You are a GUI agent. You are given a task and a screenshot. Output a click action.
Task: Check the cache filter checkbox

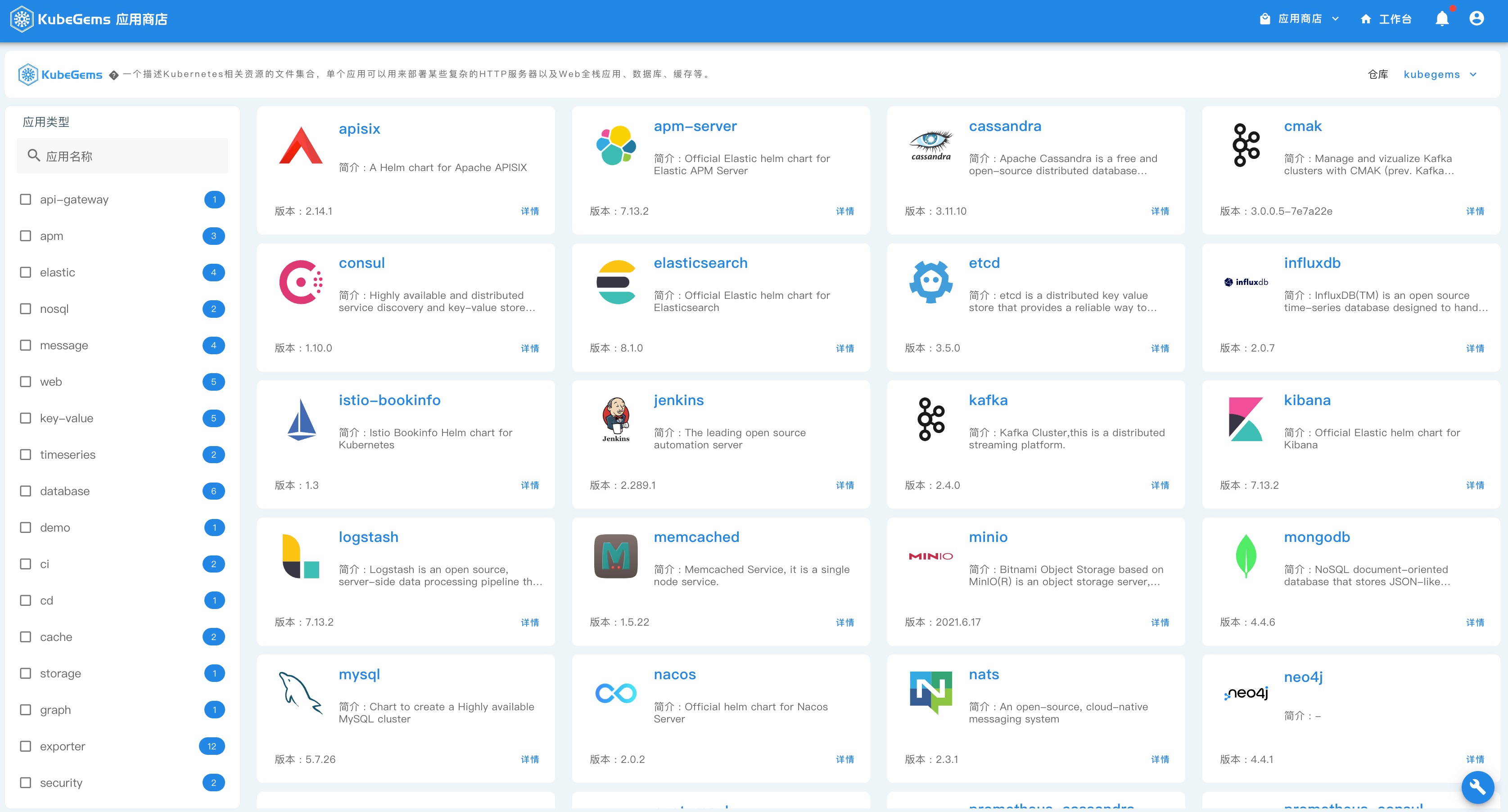(26, 637)
